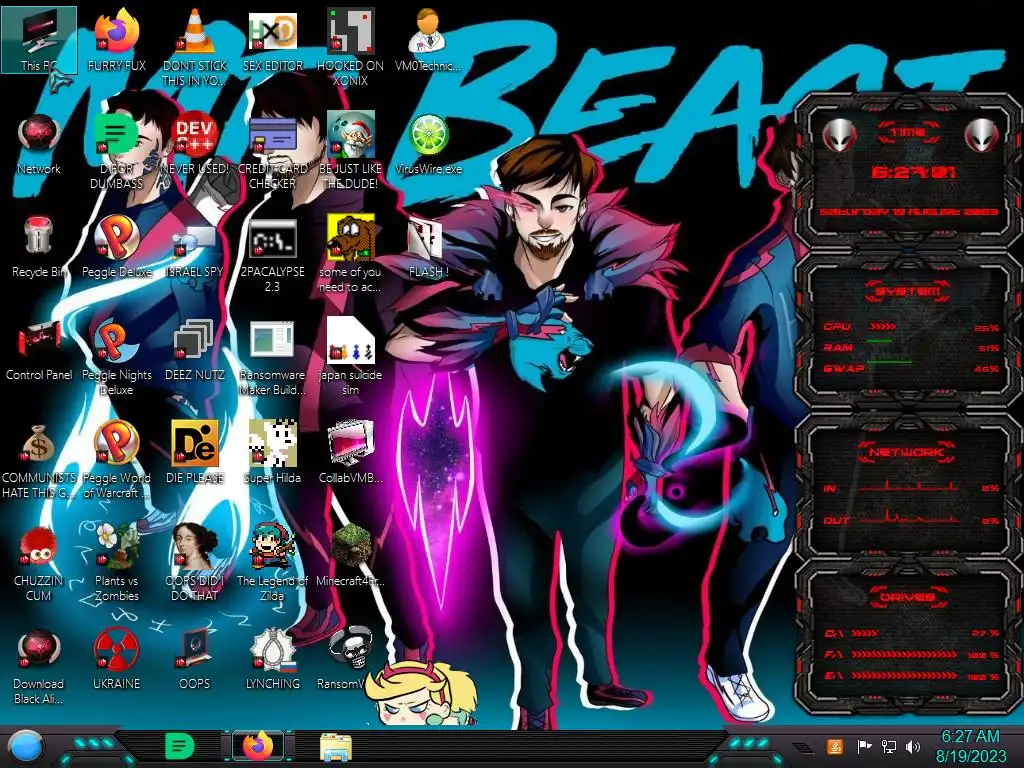Open the Control Panel desktop icon
This screenshot has height=768, width=1024.
coord(39,350)
